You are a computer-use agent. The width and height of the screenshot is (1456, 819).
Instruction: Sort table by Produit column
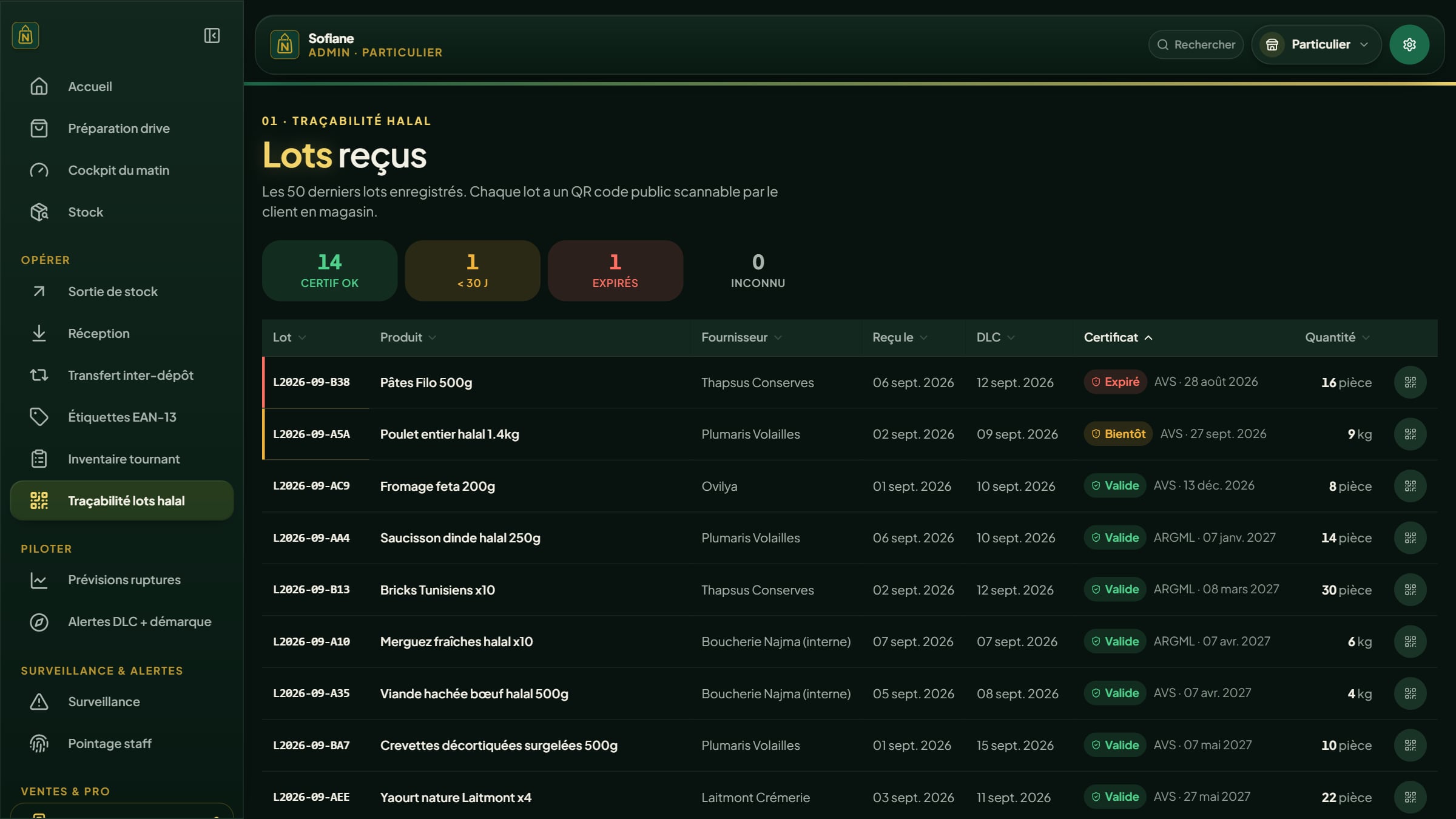408,337
